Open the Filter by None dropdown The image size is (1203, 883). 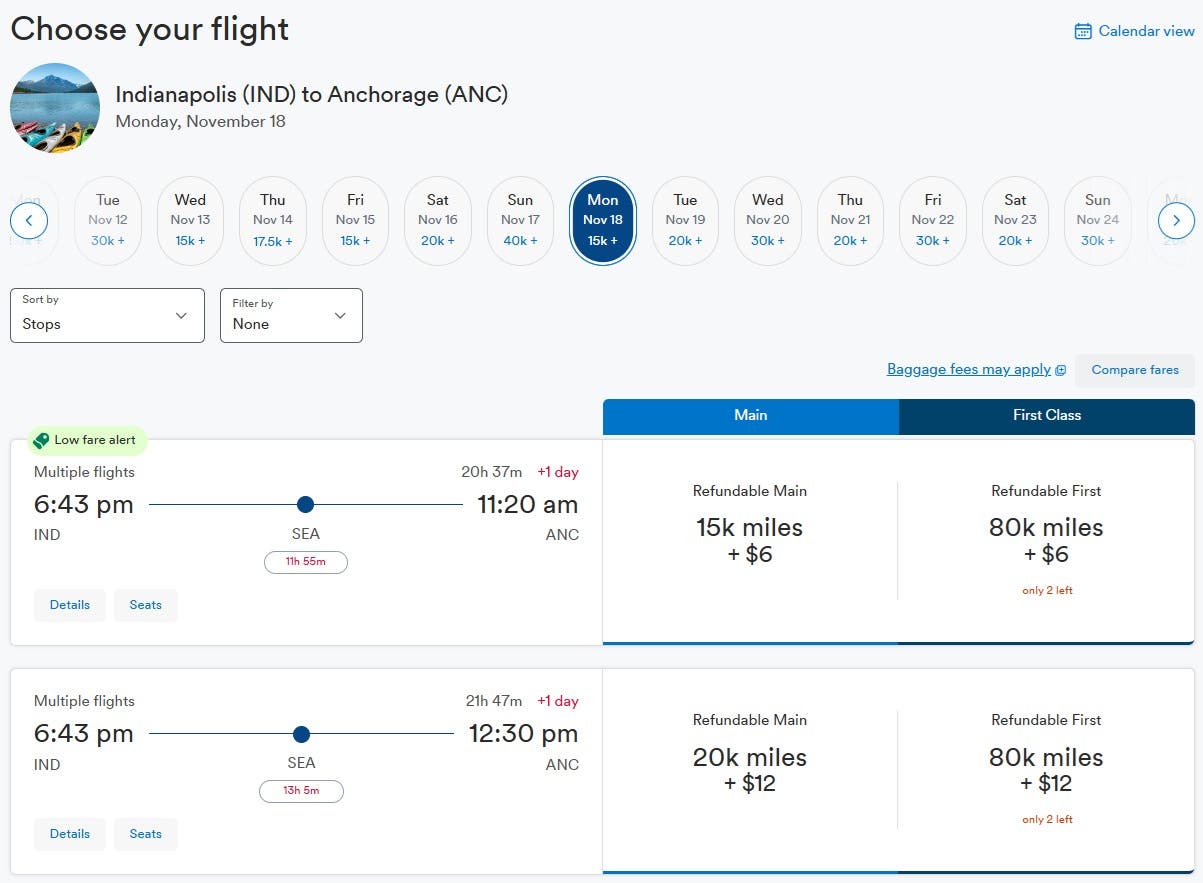pos(291,315)
